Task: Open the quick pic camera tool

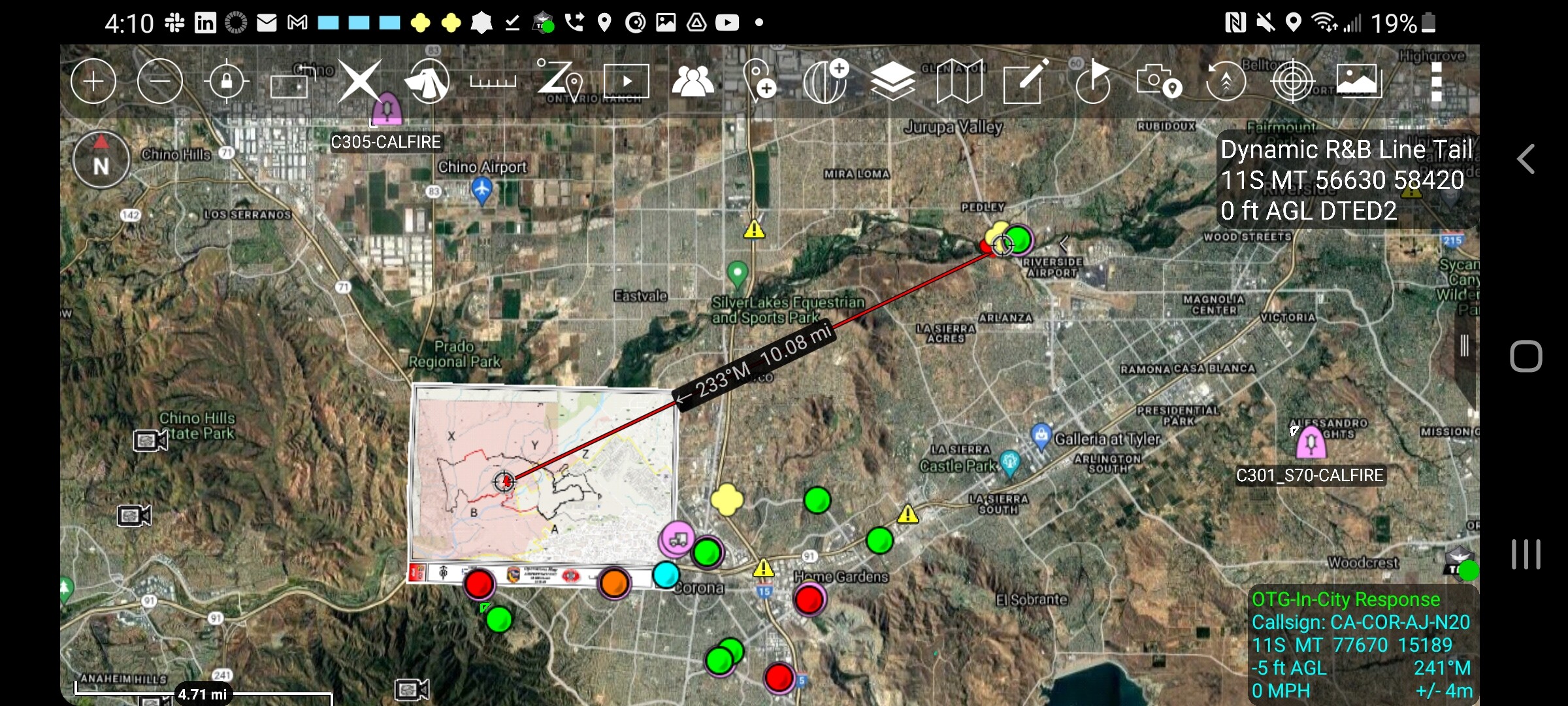Action: coord(1158,81)
